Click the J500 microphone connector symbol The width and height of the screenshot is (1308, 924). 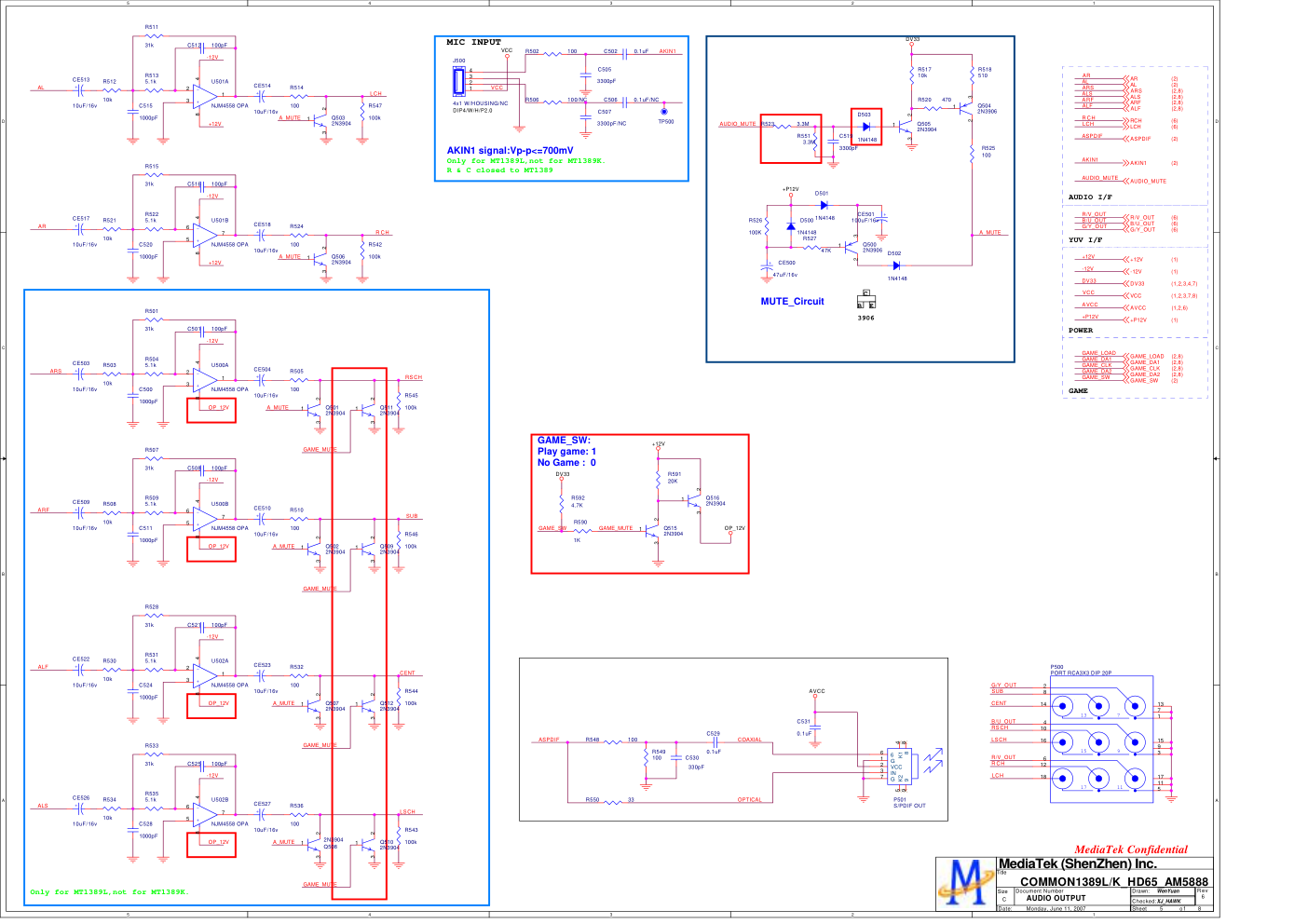tap(458, 81)
